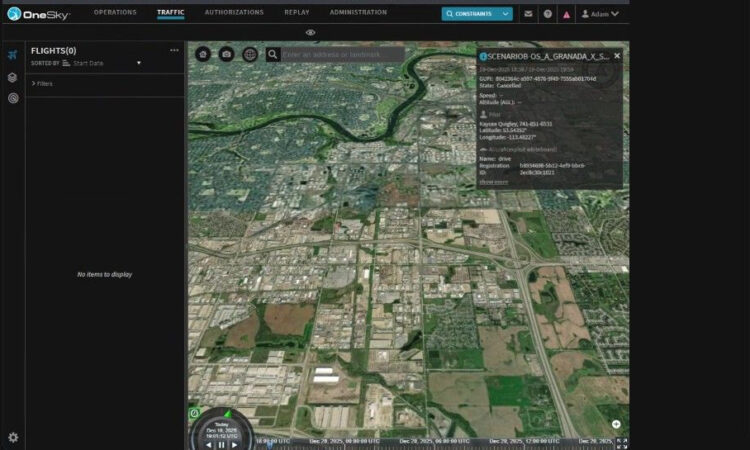The height and width of the screenshot is (450, 750).
Task: Switch to the Operations tab
Action: [115, 13]
